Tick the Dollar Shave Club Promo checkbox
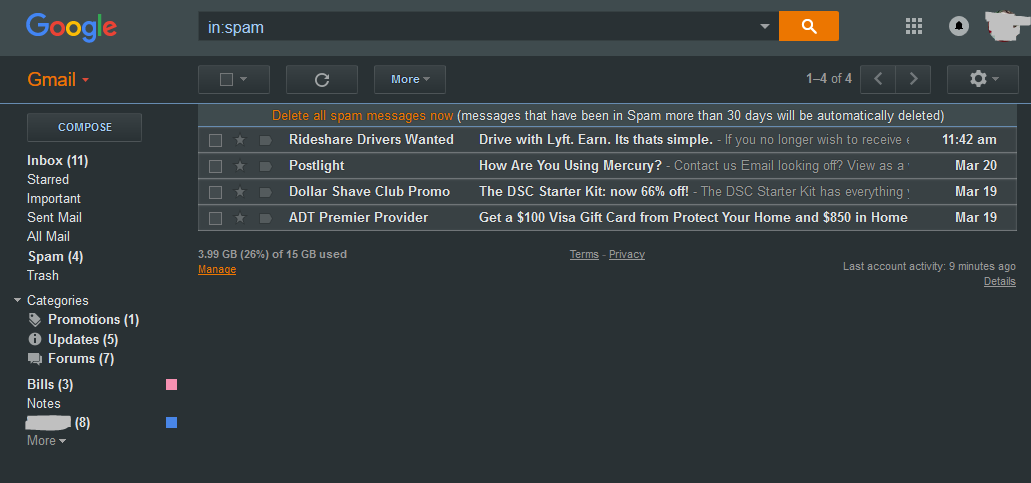 [x=215, y=192]
